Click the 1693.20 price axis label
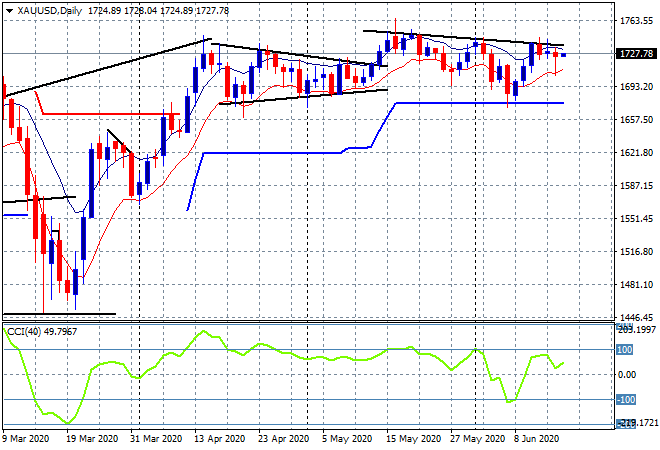Screen dimensions: 660x450 coord(637,87)
